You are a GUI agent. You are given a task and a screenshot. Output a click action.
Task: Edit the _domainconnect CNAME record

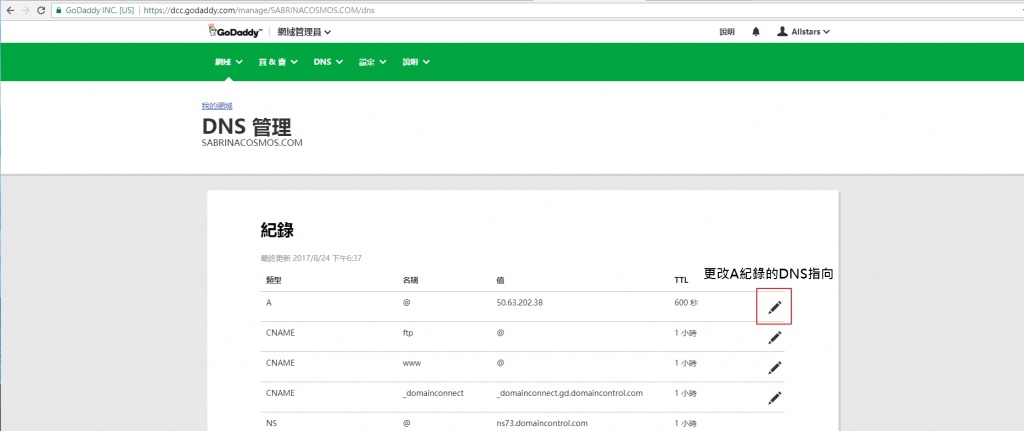point(774,397)
